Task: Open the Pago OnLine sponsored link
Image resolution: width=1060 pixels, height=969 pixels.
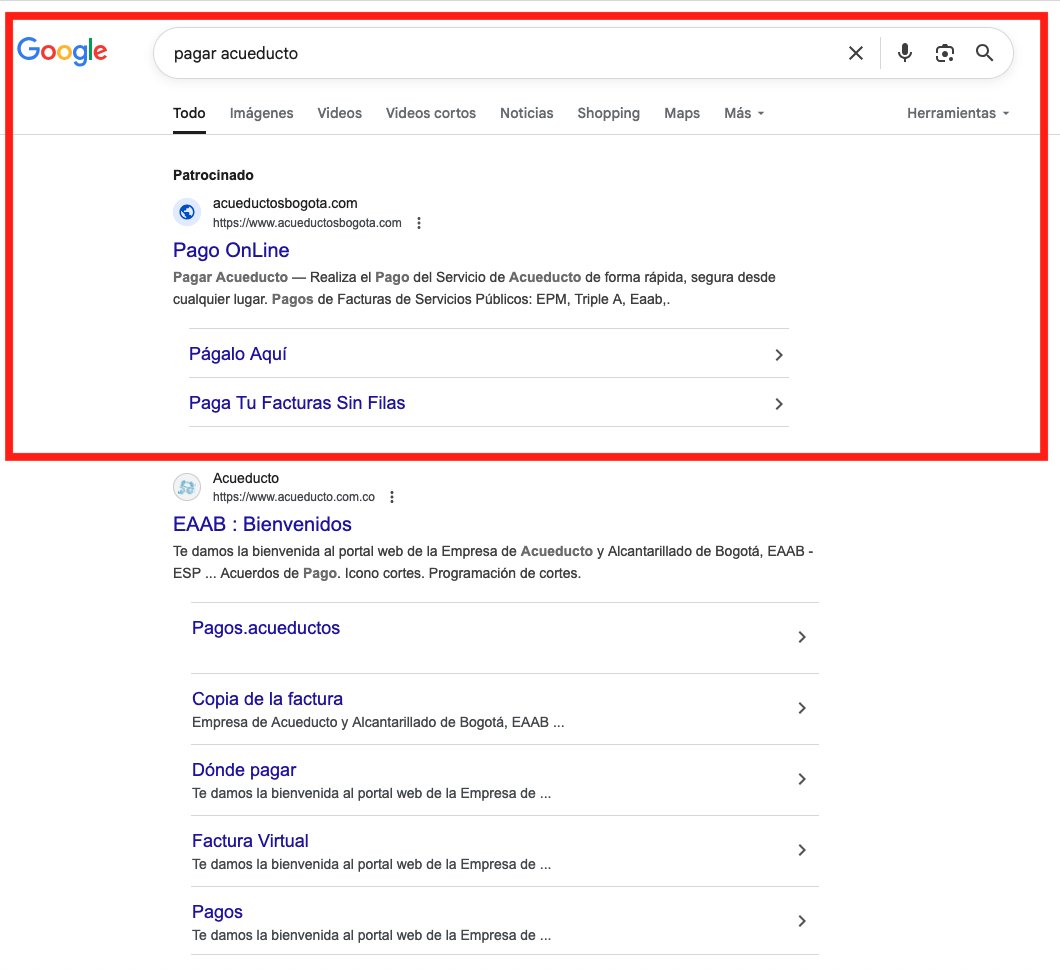Action: [231, 250]
